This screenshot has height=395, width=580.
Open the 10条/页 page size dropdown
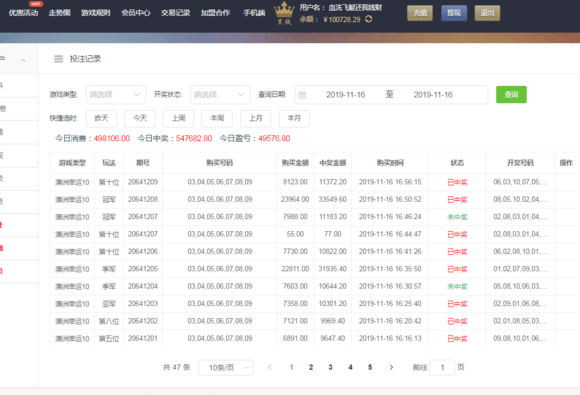click(x=226, y=368)
